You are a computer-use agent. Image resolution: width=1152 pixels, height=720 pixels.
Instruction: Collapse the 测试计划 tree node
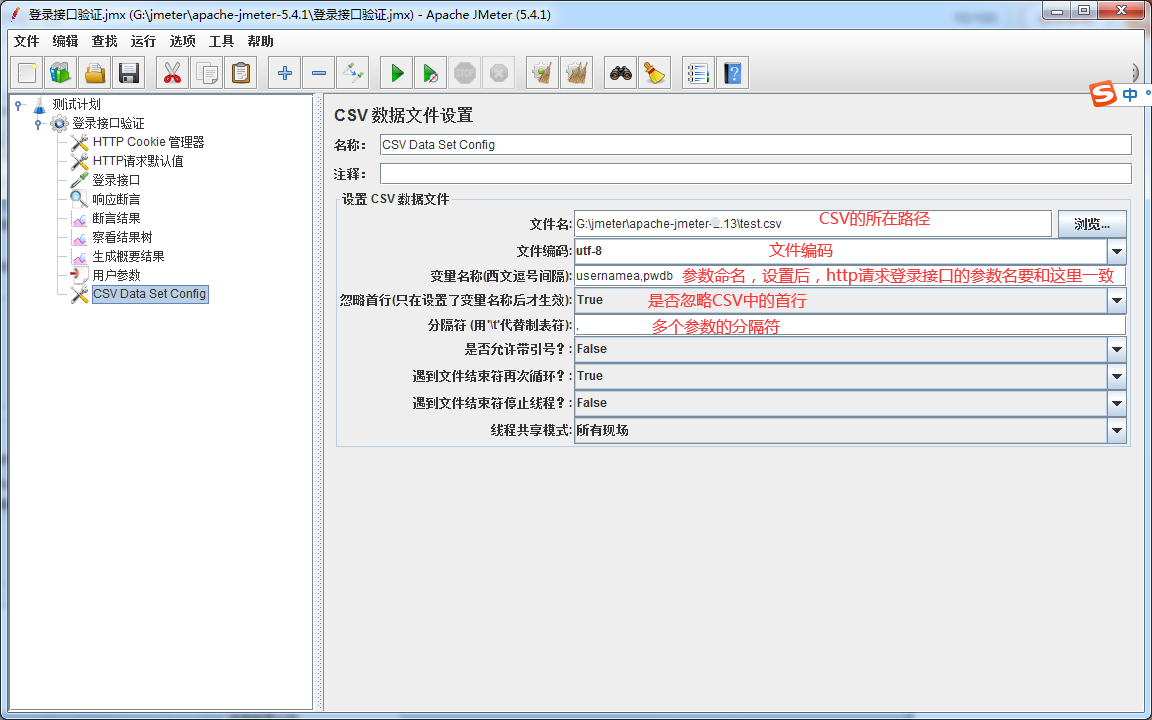pyautogui.click(x=18, y=105)
